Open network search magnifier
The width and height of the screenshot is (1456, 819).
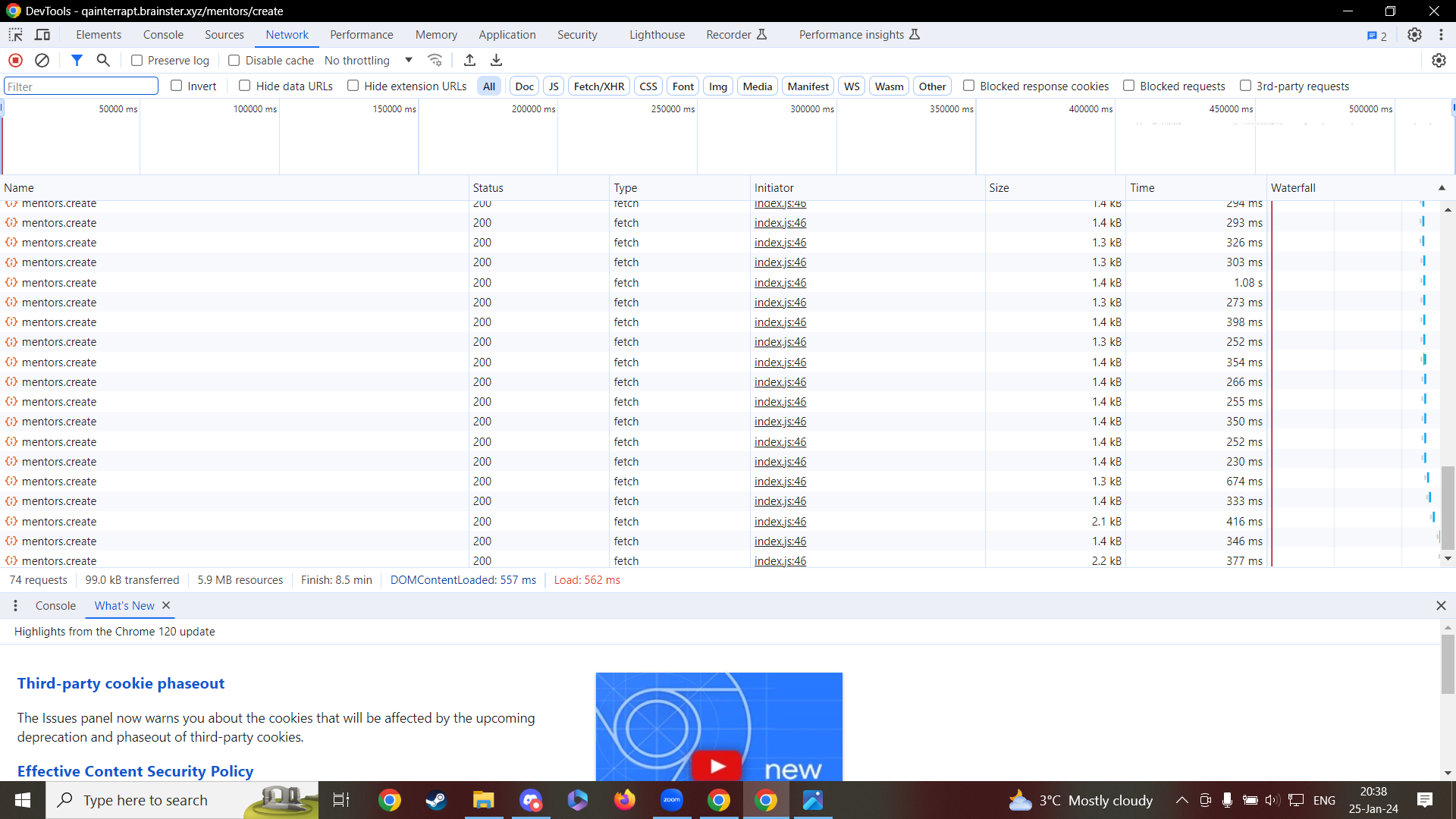[103, 60]
